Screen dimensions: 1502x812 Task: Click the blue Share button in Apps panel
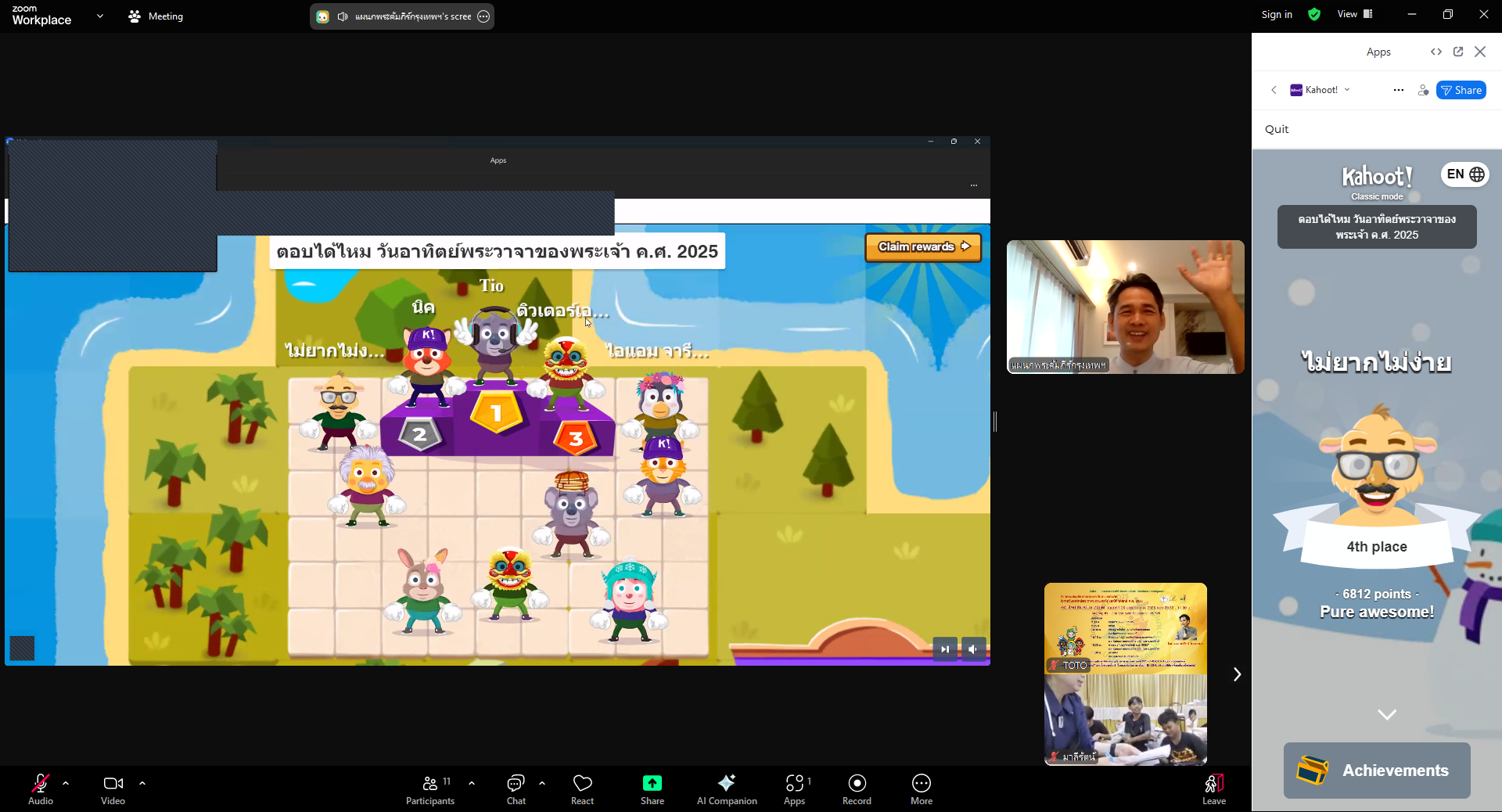click(x=1461, y=90)
